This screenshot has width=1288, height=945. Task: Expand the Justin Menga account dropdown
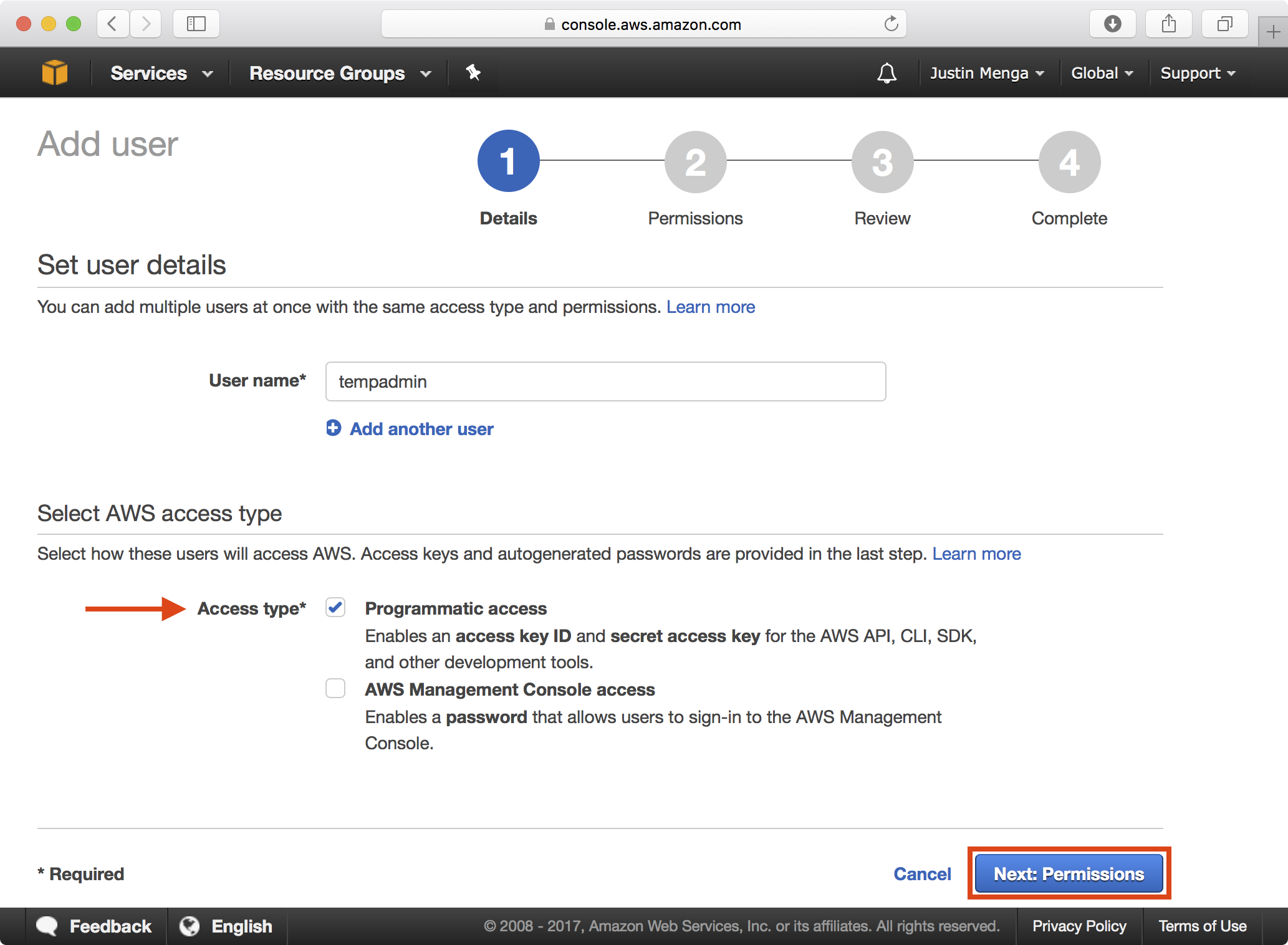(983, 73)
